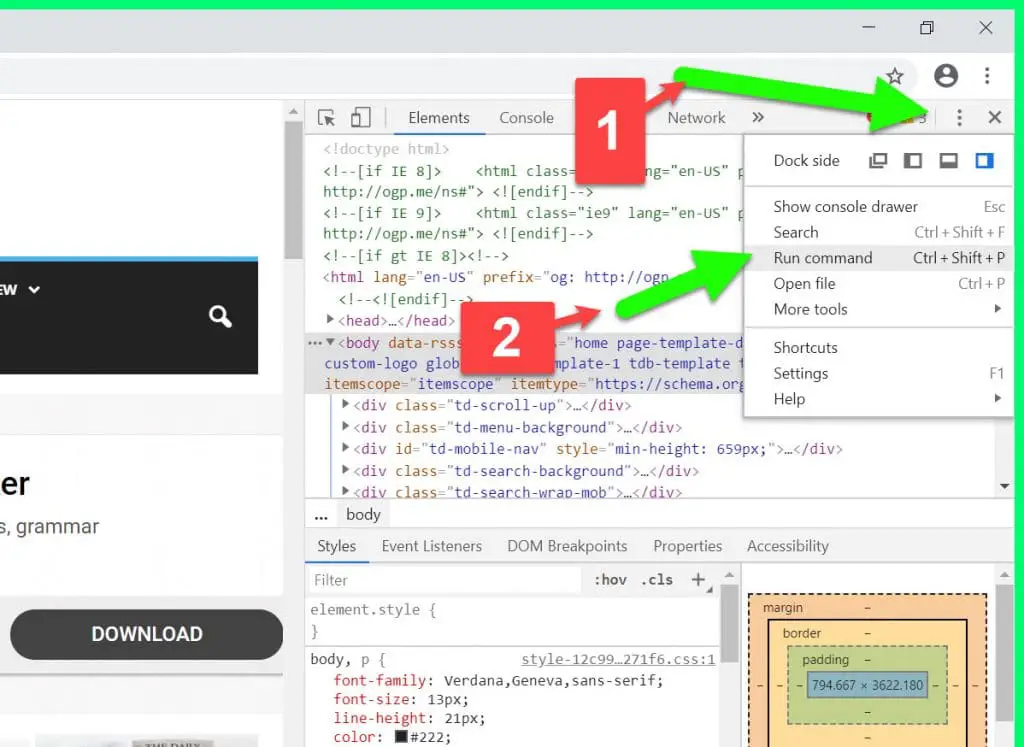1024x747 pixels.
Task: Expand the td-scroll-up div node
Action: (x=344, y=405)
